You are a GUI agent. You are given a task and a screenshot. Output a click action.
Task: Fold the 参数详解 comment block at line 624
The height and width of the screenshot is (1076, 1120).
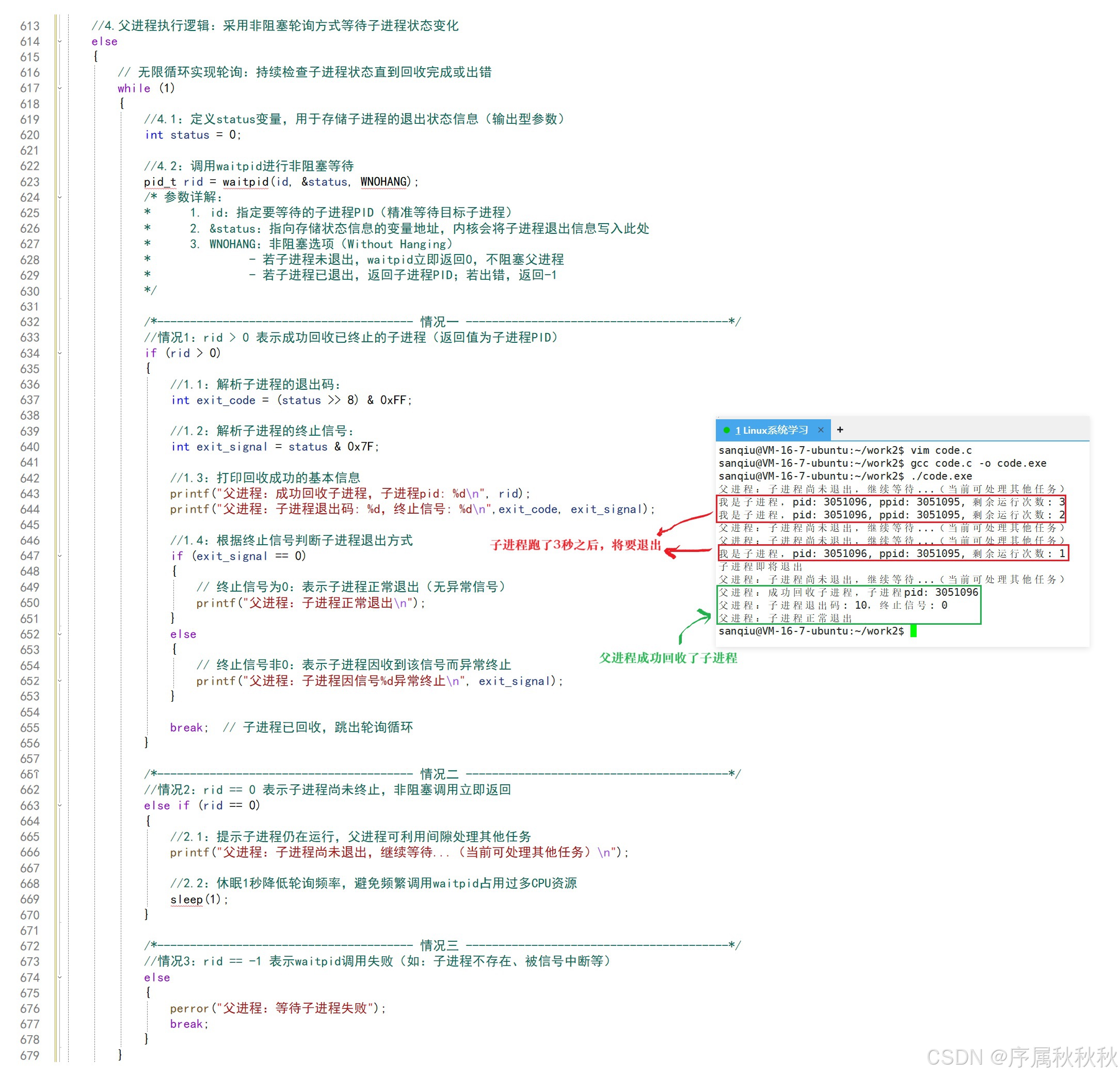click(59, 197)
